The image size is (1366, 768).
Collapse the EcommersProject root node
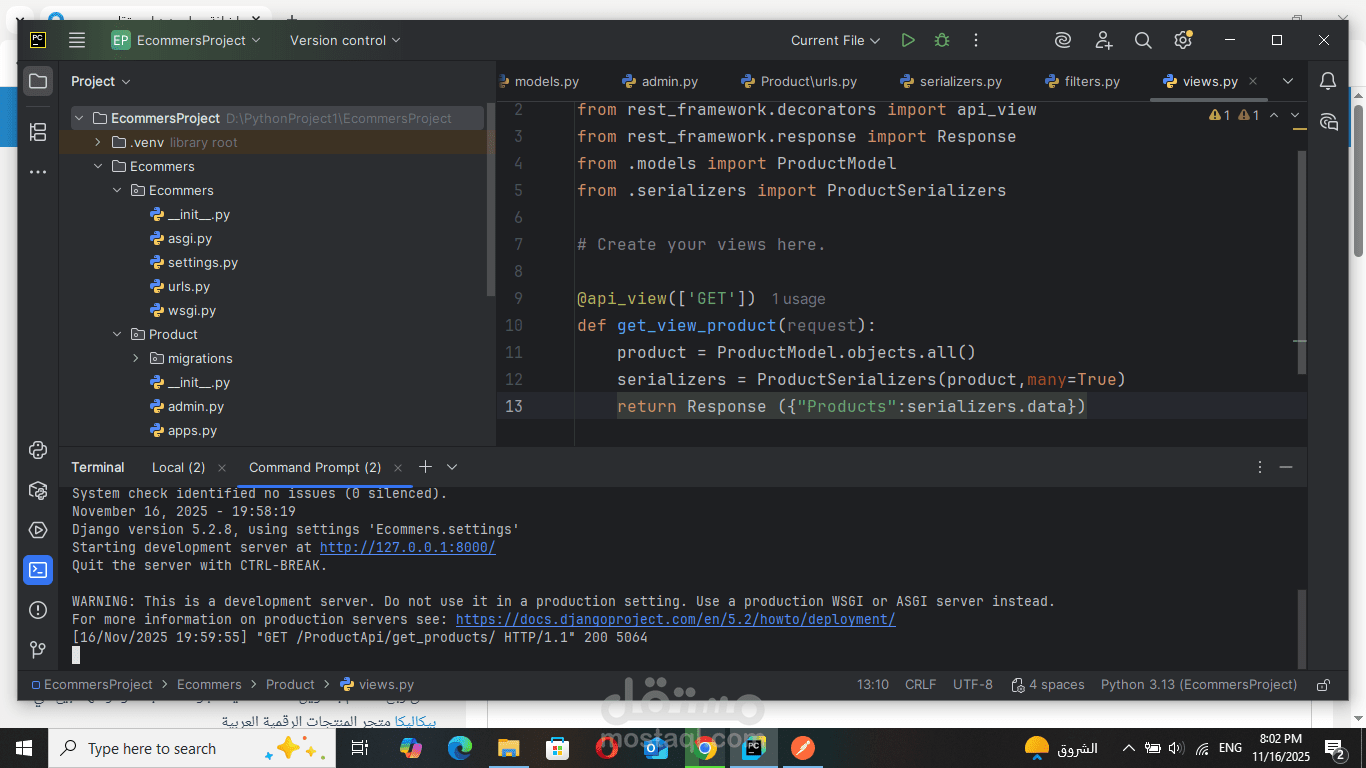[x=78, y=118]
